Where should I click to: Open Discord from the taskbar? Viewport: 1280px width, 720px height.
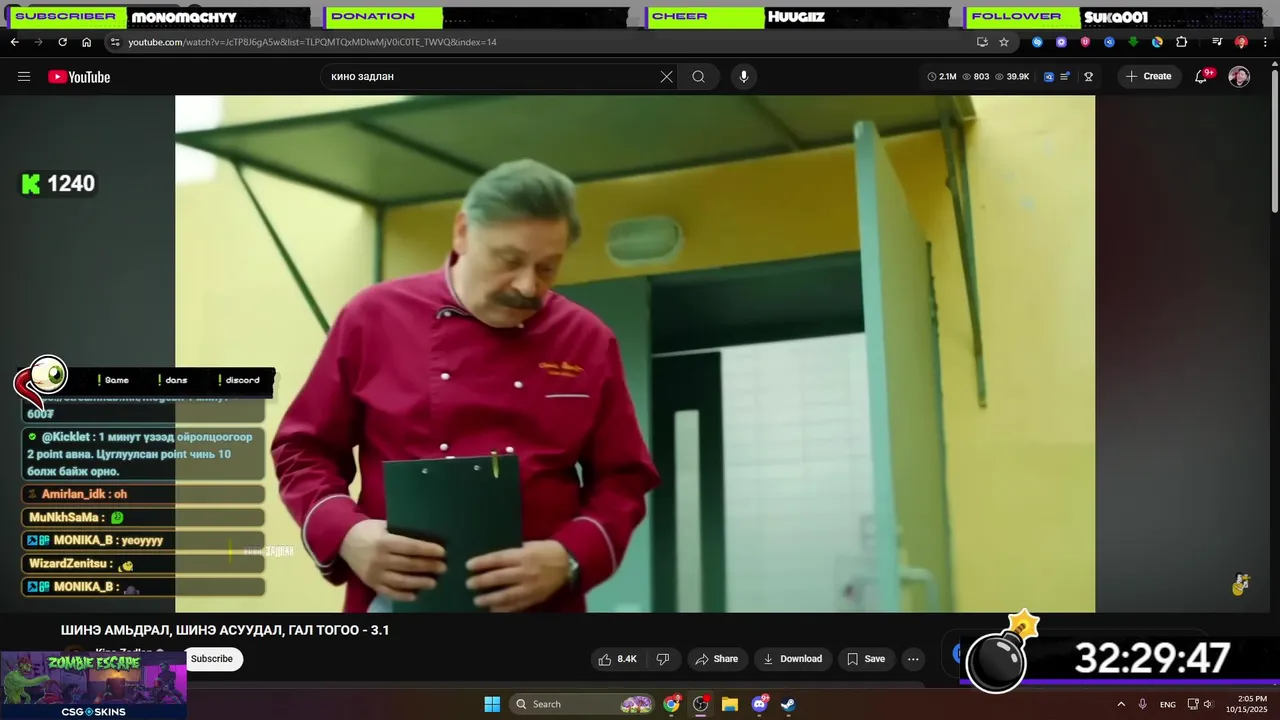[x=759, y=704]
